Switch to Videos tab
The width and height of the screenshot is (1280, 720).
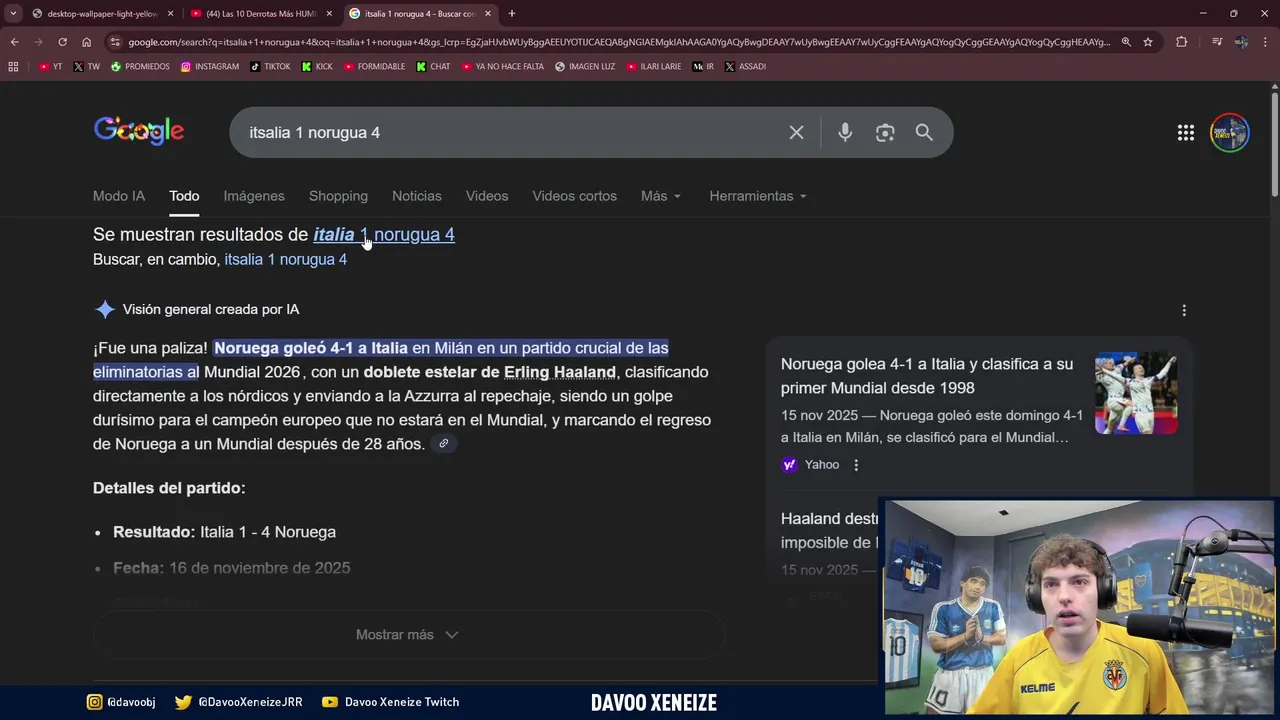point(487,196)
